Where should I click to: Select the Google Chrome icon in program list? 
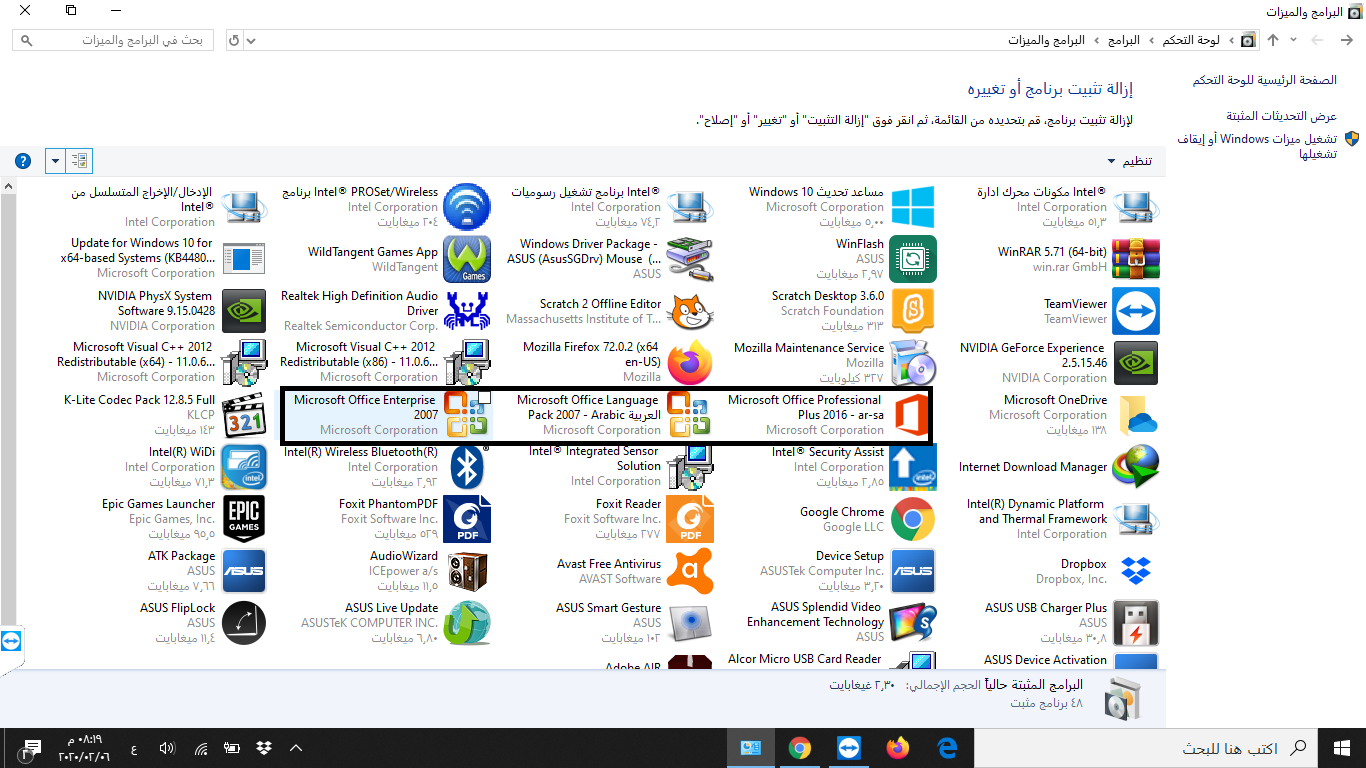pyautogui.click(x=912, y=519)
